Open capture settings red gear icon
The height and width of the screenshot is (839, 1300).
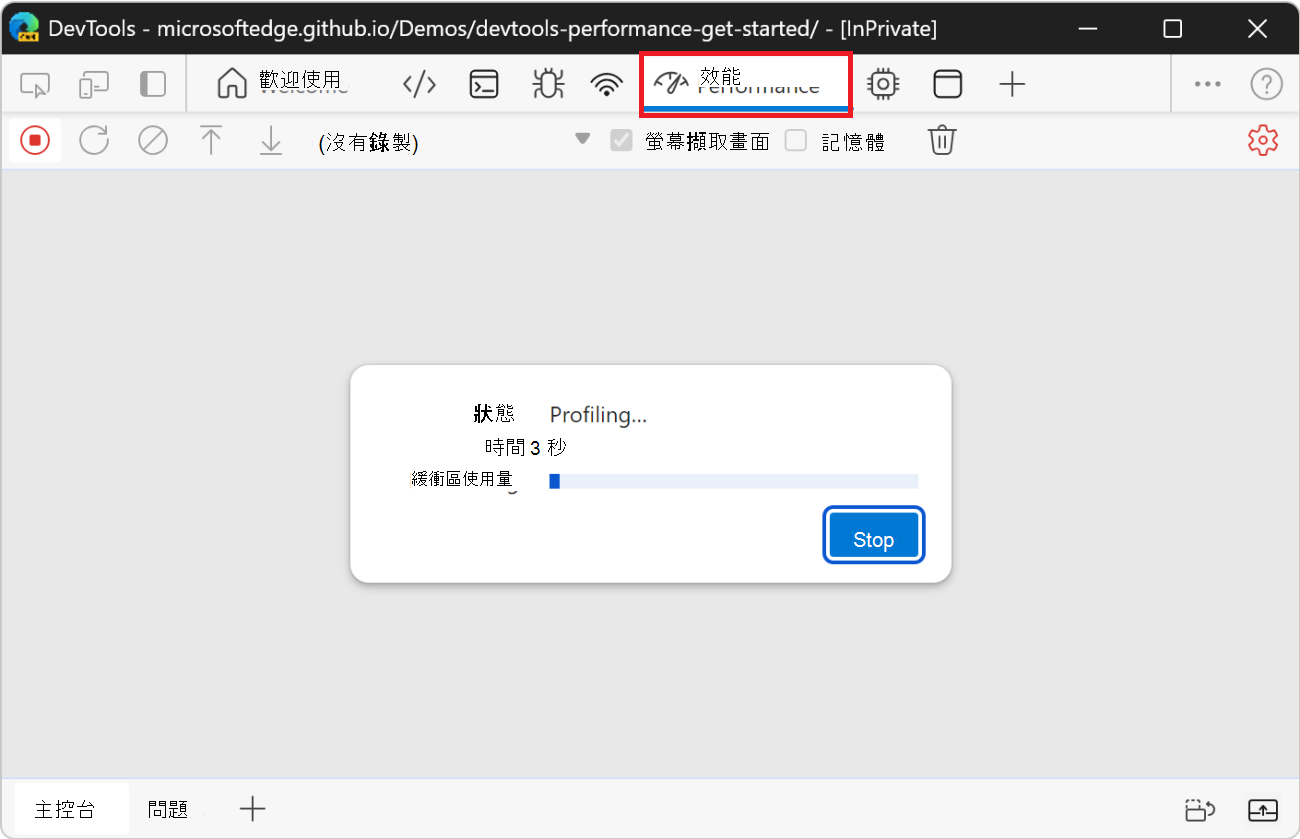1263,141
